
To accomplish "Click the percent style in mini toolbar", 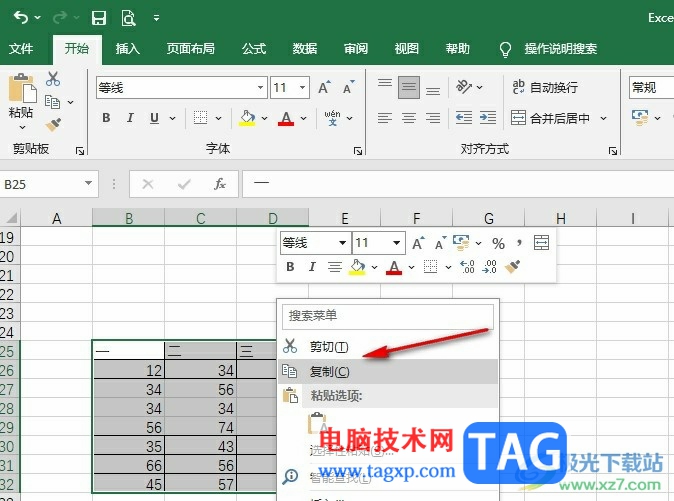I will pos(498,244).
